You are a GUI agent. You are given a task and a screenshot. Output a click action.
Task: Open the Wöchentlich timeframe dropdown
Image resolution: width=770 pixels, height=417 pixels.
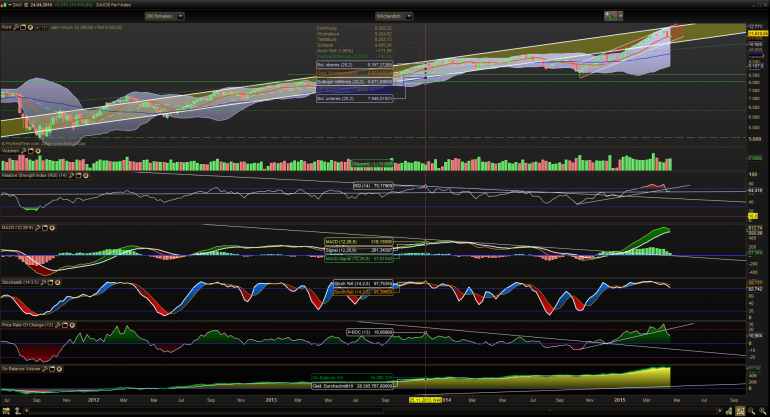pyautogui.click(x=394, y=16)
